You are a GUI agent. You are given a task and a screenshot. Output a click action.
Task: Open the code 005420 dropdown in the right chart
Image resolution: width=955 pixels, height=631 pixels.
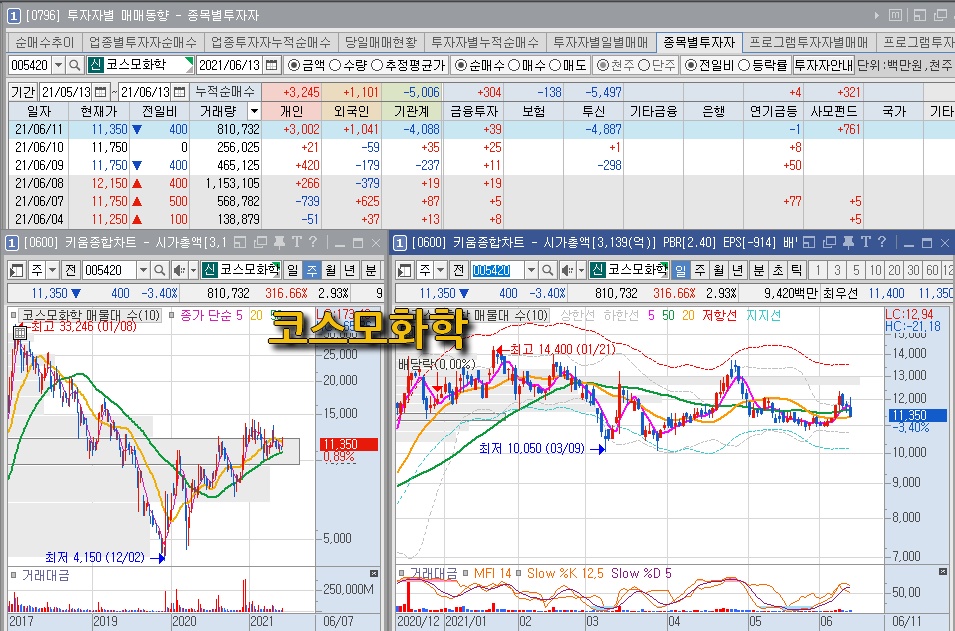point(531,270)
